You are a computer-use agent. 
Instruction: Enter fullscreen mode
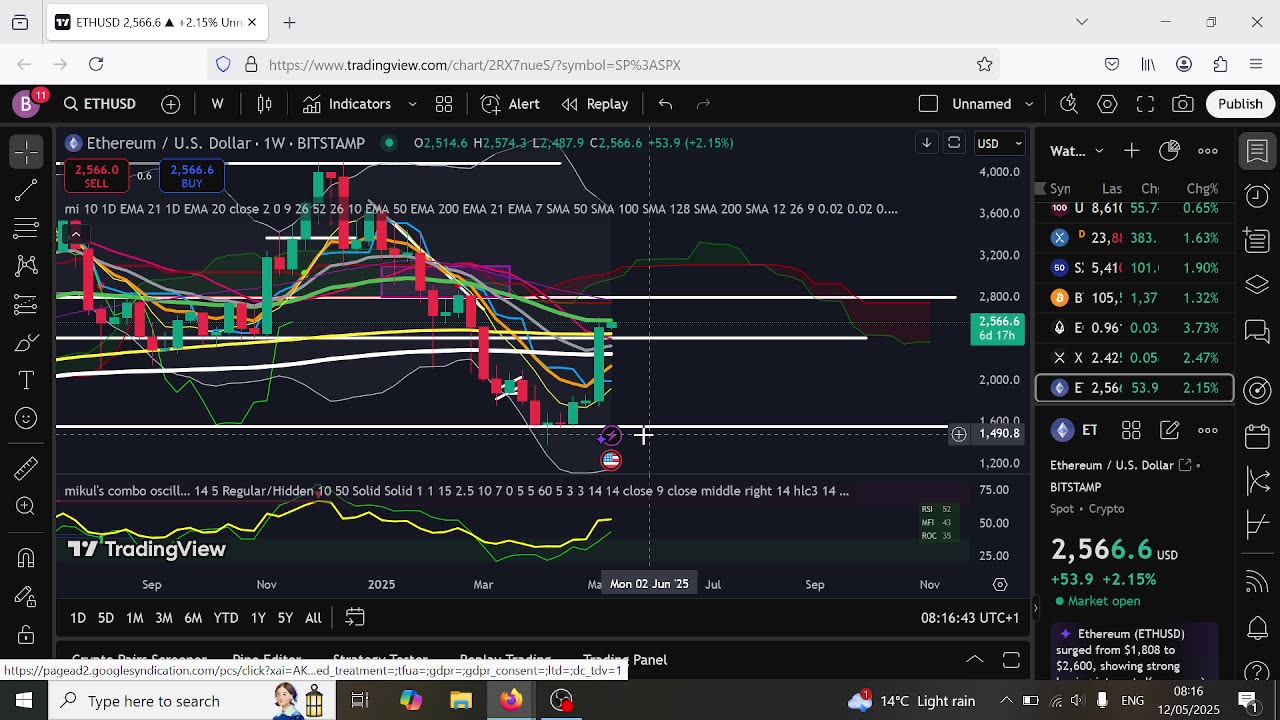pyautogui.click(x=1145, y=104)
